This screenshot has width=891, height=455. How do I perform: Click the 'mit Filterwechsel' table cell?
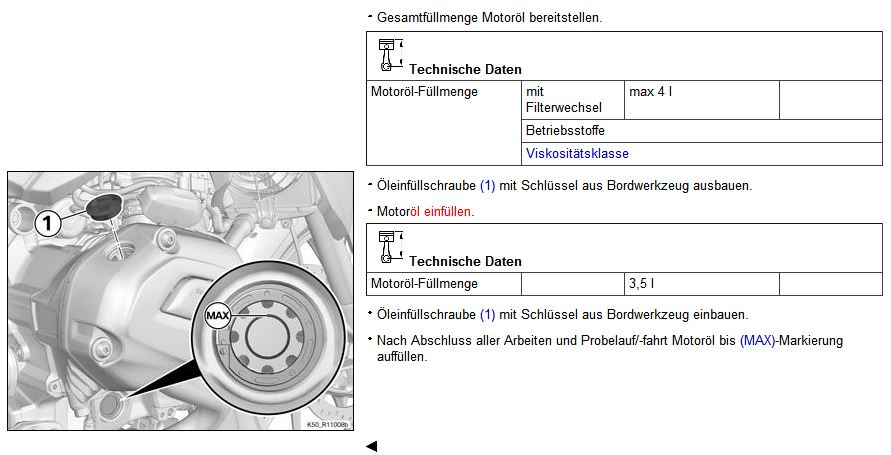(x=571, y=100)
